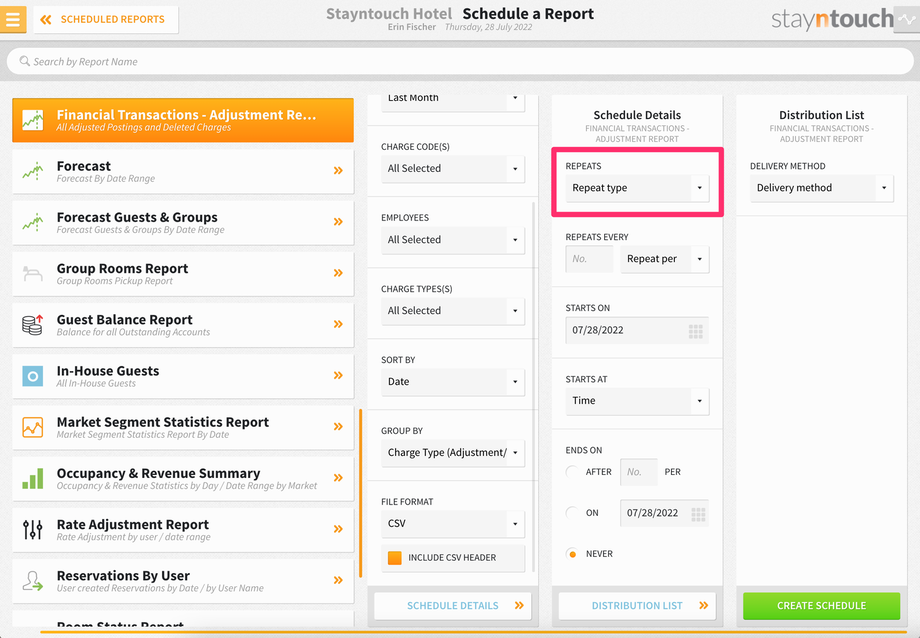Viewport: 920px width, 638px height.
Task: Click the Market Segment Statistics chart icon
Action: coord(33,427)
